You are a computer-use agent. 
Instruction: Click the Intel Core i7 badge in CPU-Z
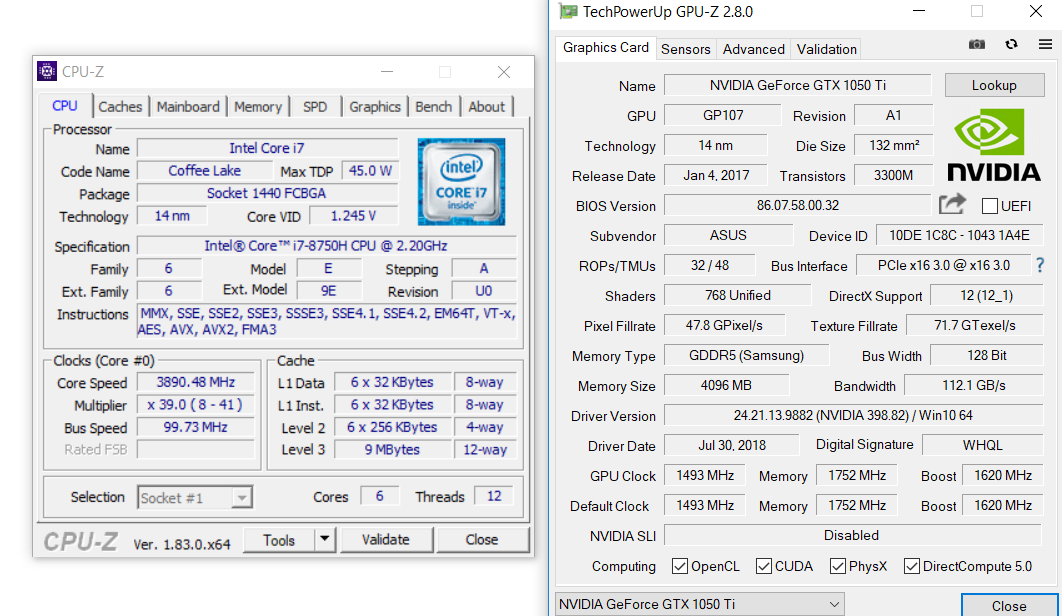pyautogui.click(x=461, y=182)
